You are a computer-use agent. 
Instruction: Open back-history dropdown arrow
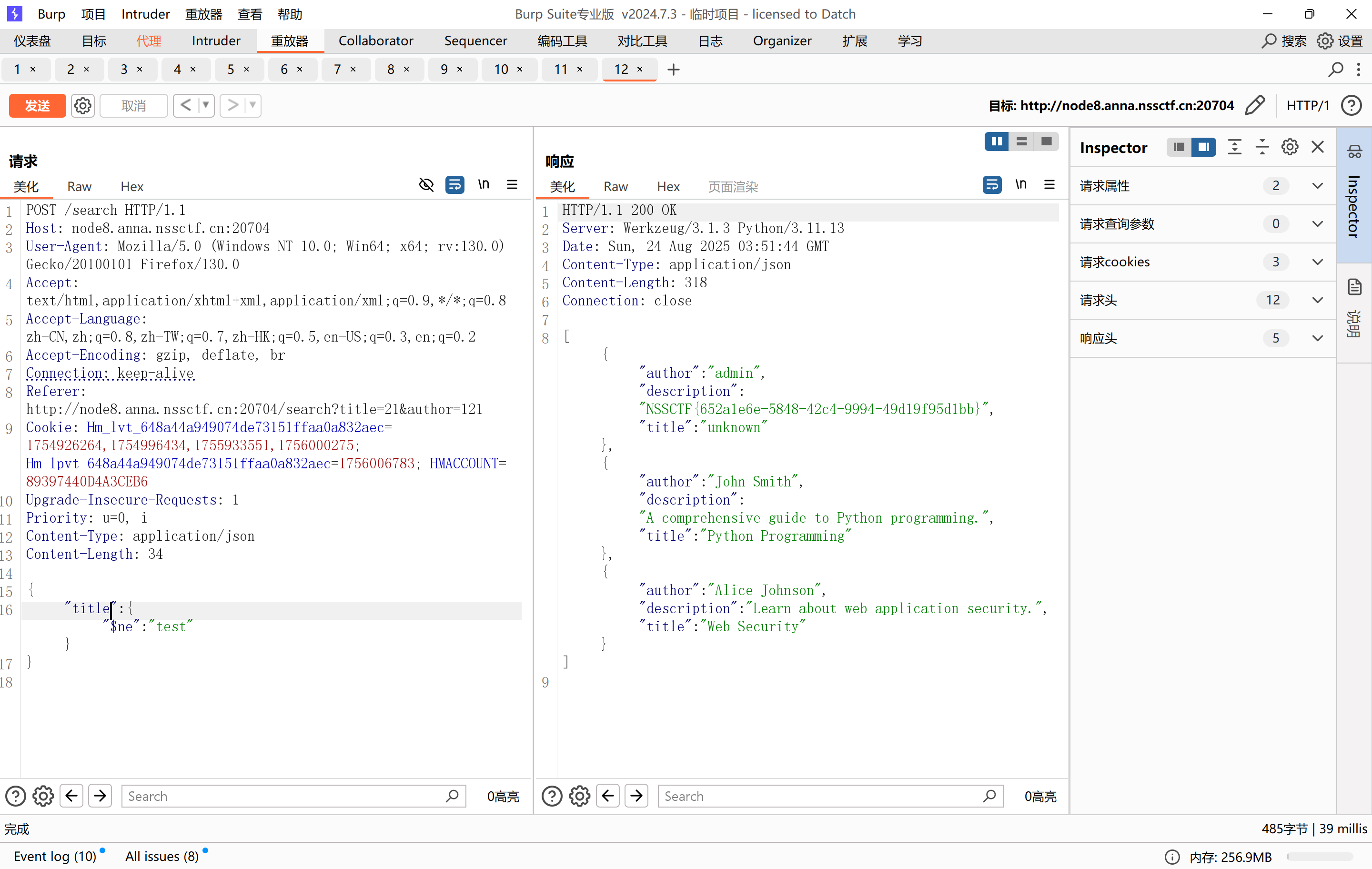coord(206,105)
